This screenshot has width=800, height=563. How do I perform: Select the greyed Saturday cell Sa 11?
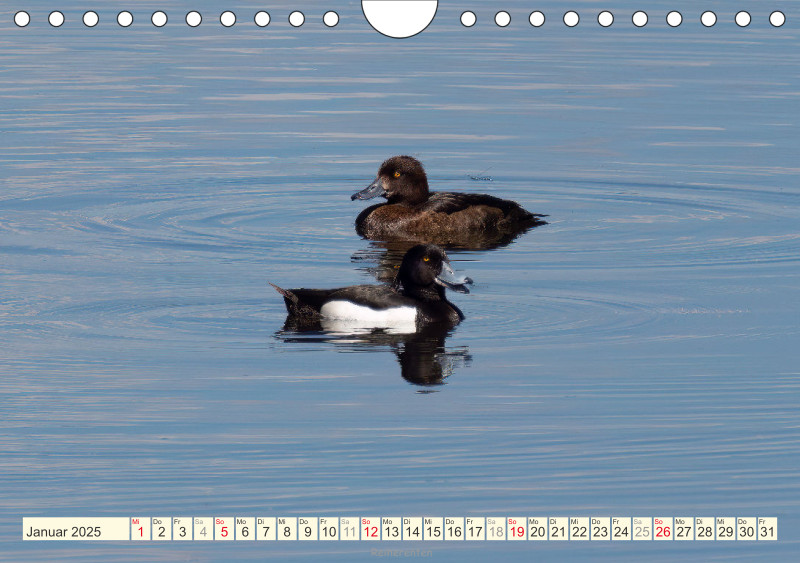[x=349, y=528]
